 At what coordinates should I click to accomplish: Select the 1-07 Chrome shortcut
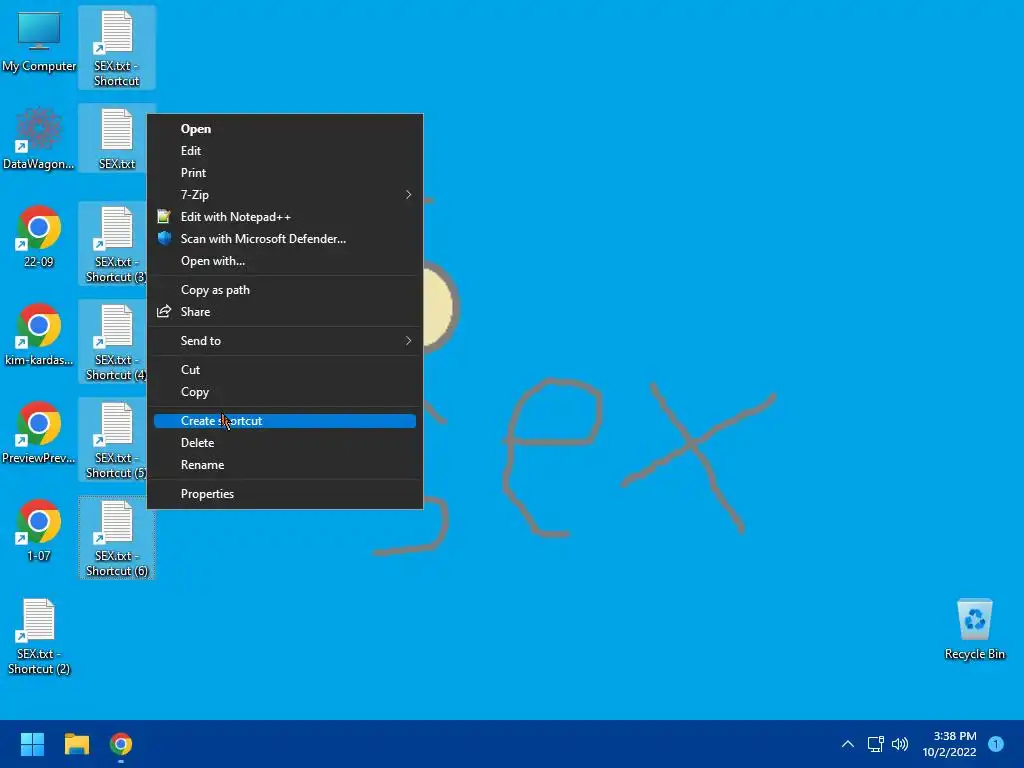[39, 531]
